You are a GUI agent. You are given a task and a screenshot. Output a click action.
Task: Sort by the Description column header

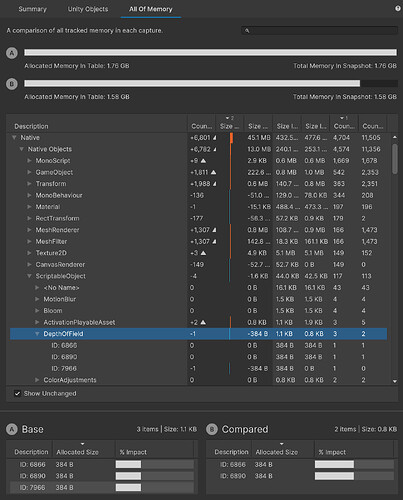pyautogui.click(x=31, y=126)
